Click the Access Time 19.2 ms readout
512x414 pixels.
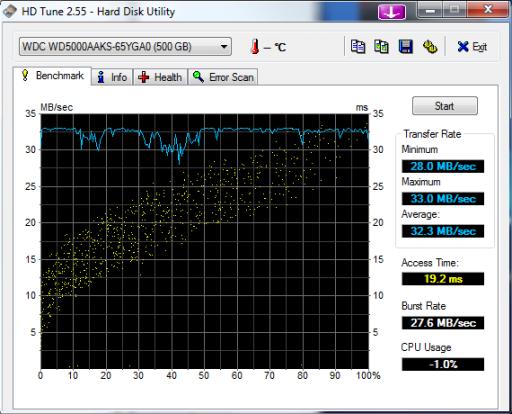[x=443, y=279]
